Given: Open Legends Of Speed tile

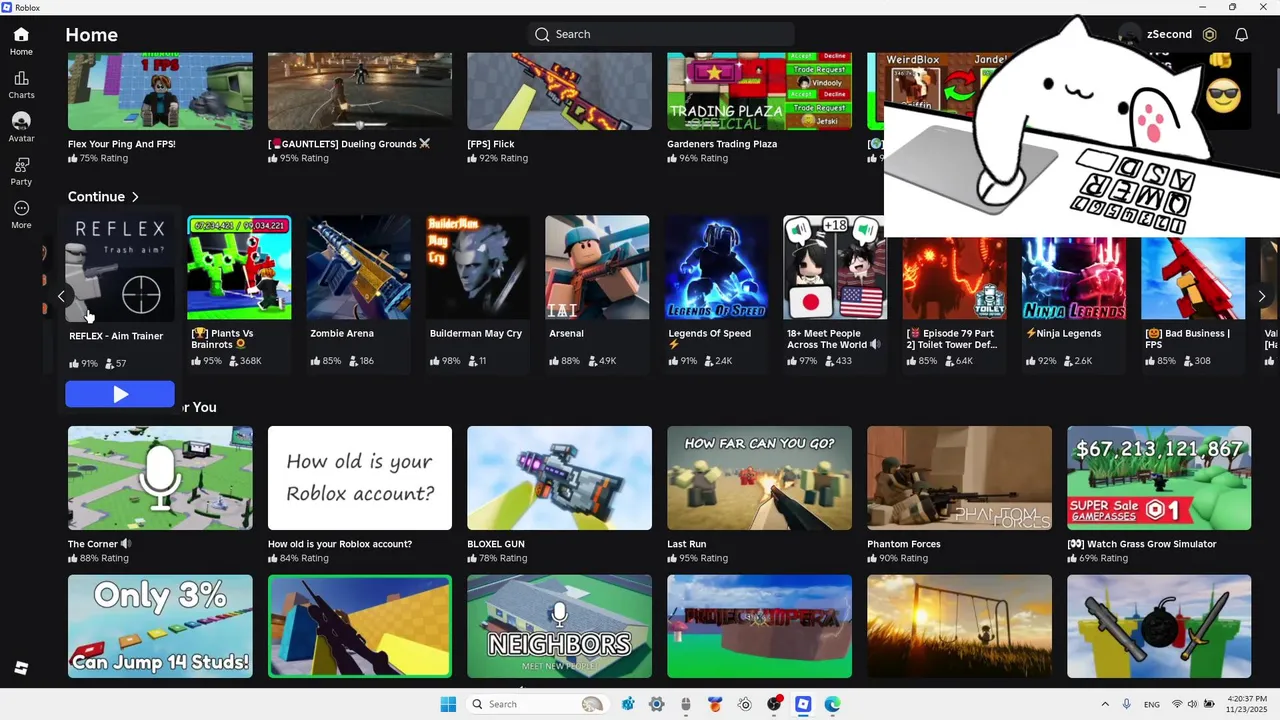Looking at the screenshot, I should pyautogui.click(x=717, y=268).
